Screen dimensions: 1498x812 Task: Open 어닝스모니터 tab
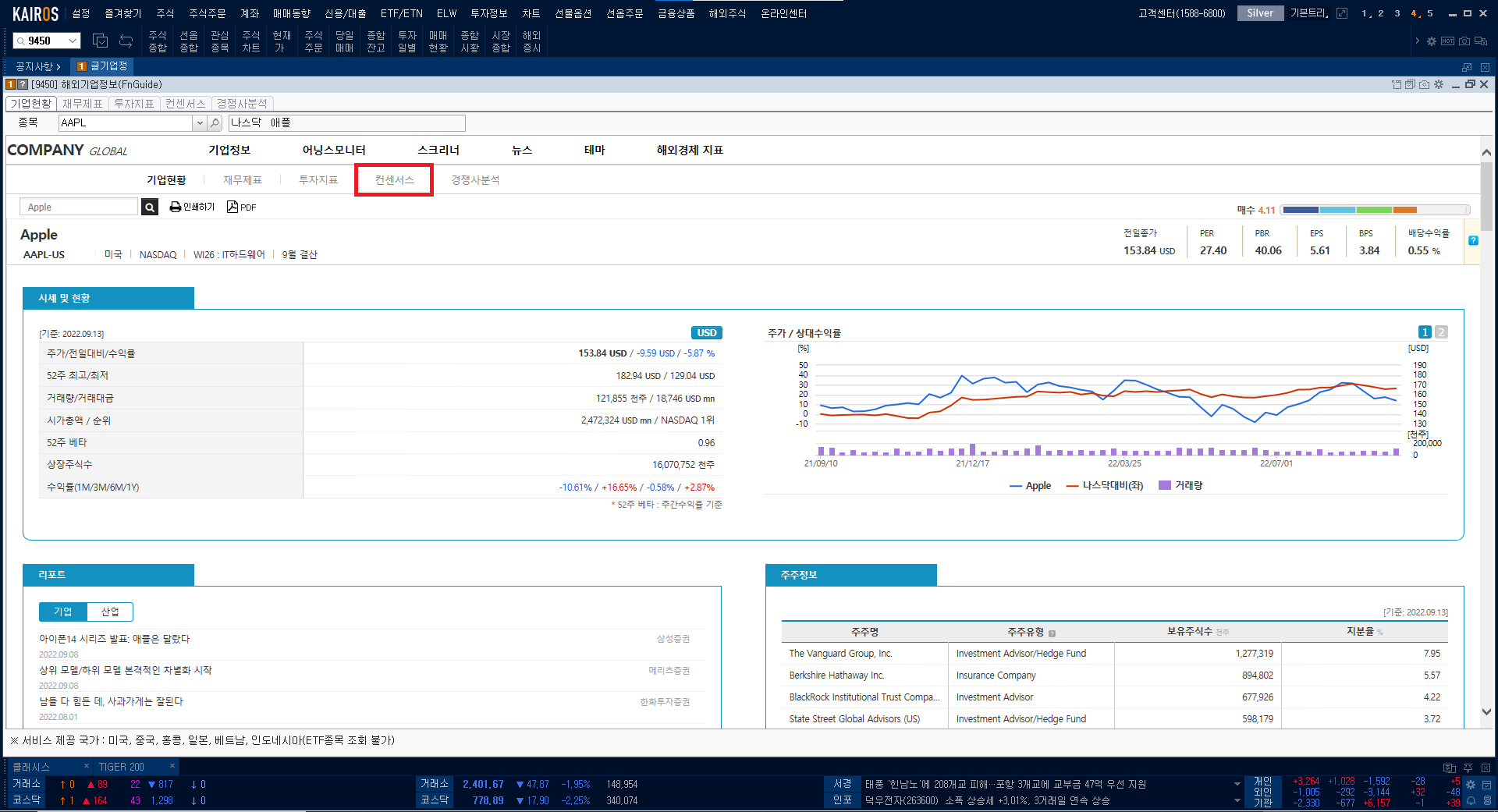coord(334,150)
